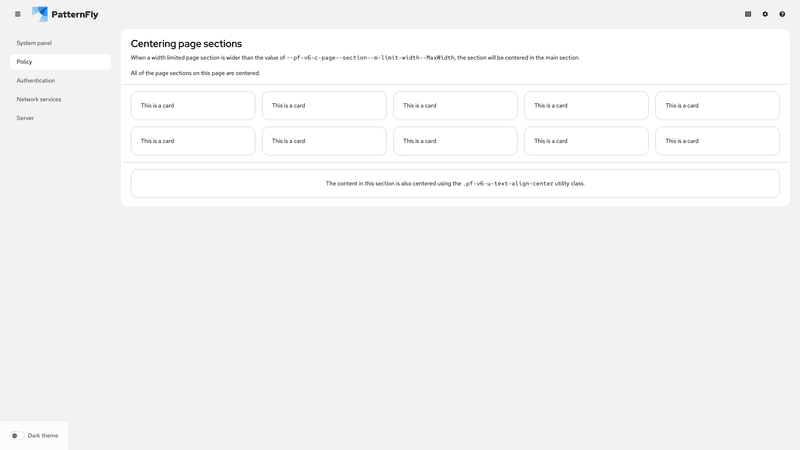The height and width of the screenshot is (450, 800).
Task: Click the PatternFly logo
Action: [65, 14]
